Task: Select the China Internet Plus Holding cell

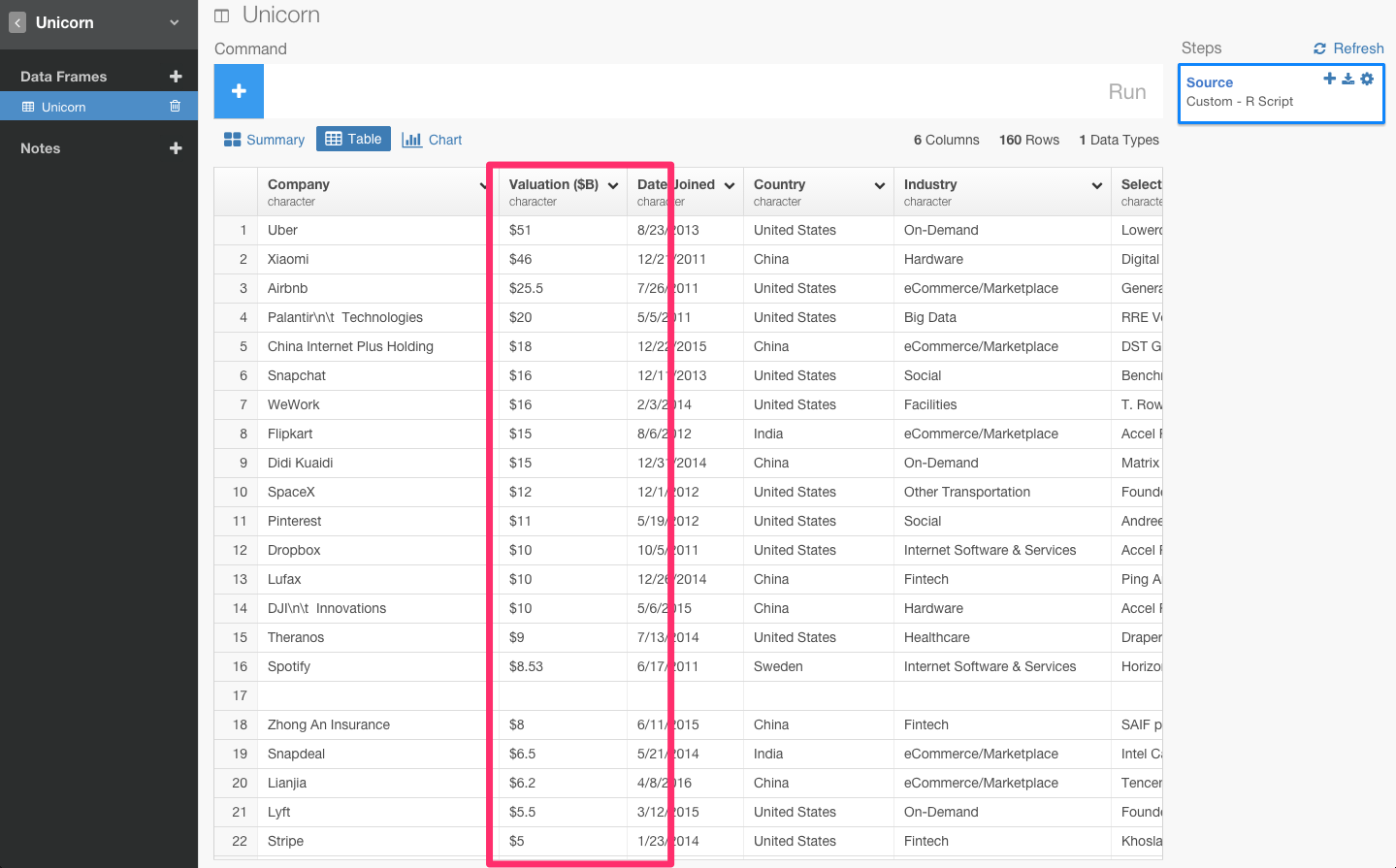Action: coord(378,346)
